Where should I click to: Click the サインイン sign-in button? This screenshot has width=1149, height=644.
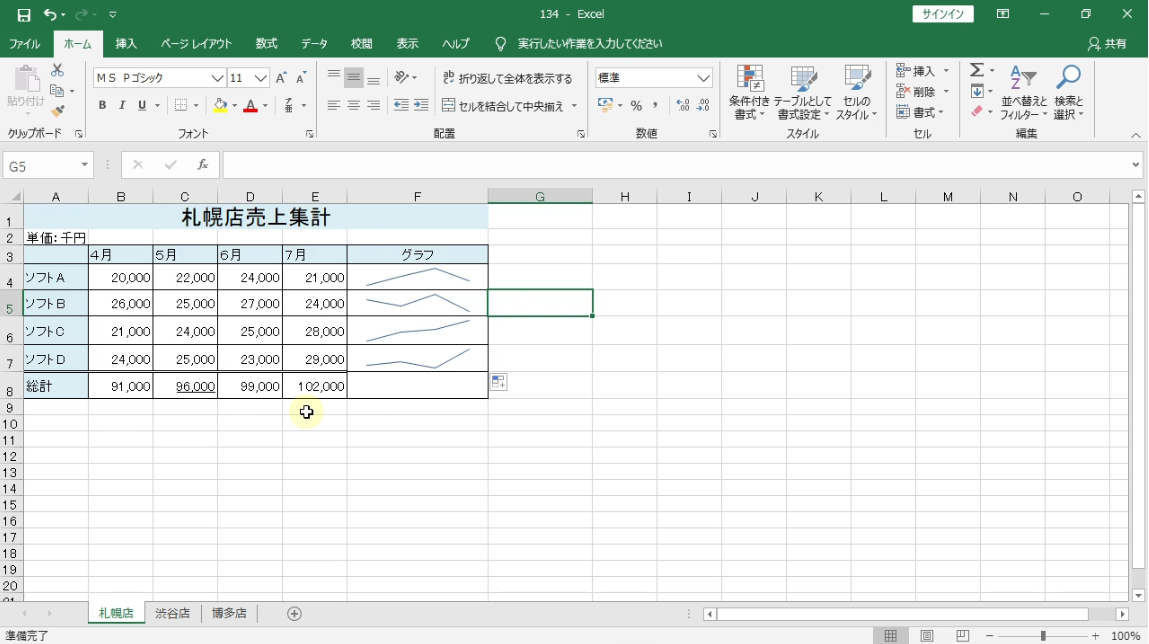[x=943, y=14]
